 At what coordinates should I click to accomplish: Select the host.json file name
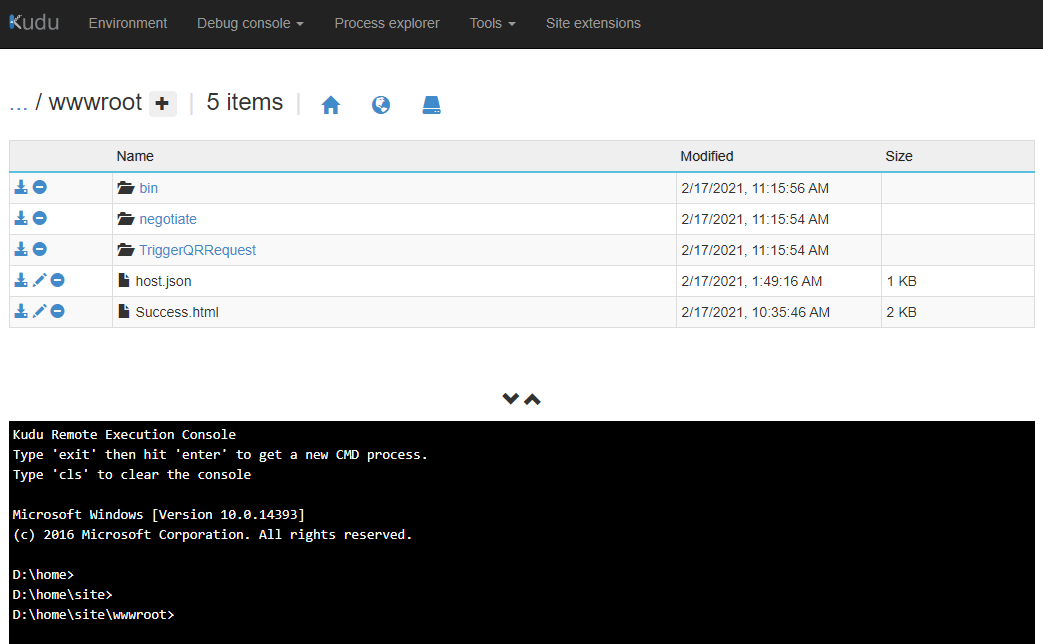pos(164,281)
